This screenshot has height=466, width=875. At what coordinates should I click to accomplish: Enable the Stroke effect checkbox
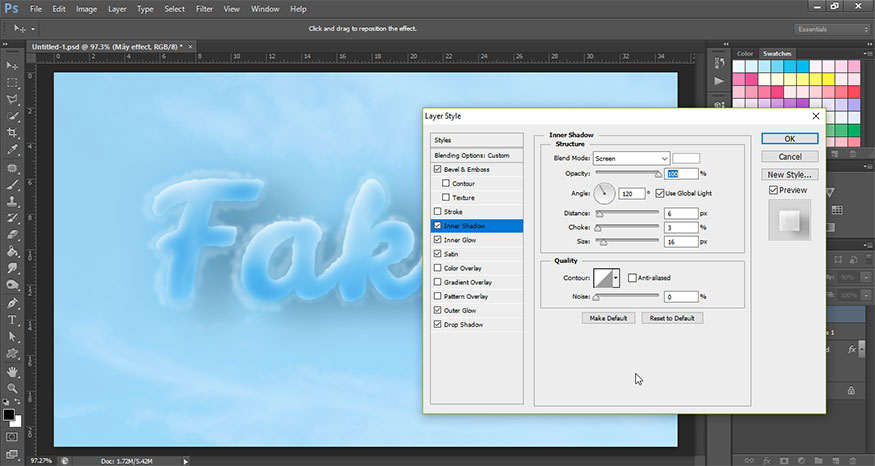click(438, 212)
